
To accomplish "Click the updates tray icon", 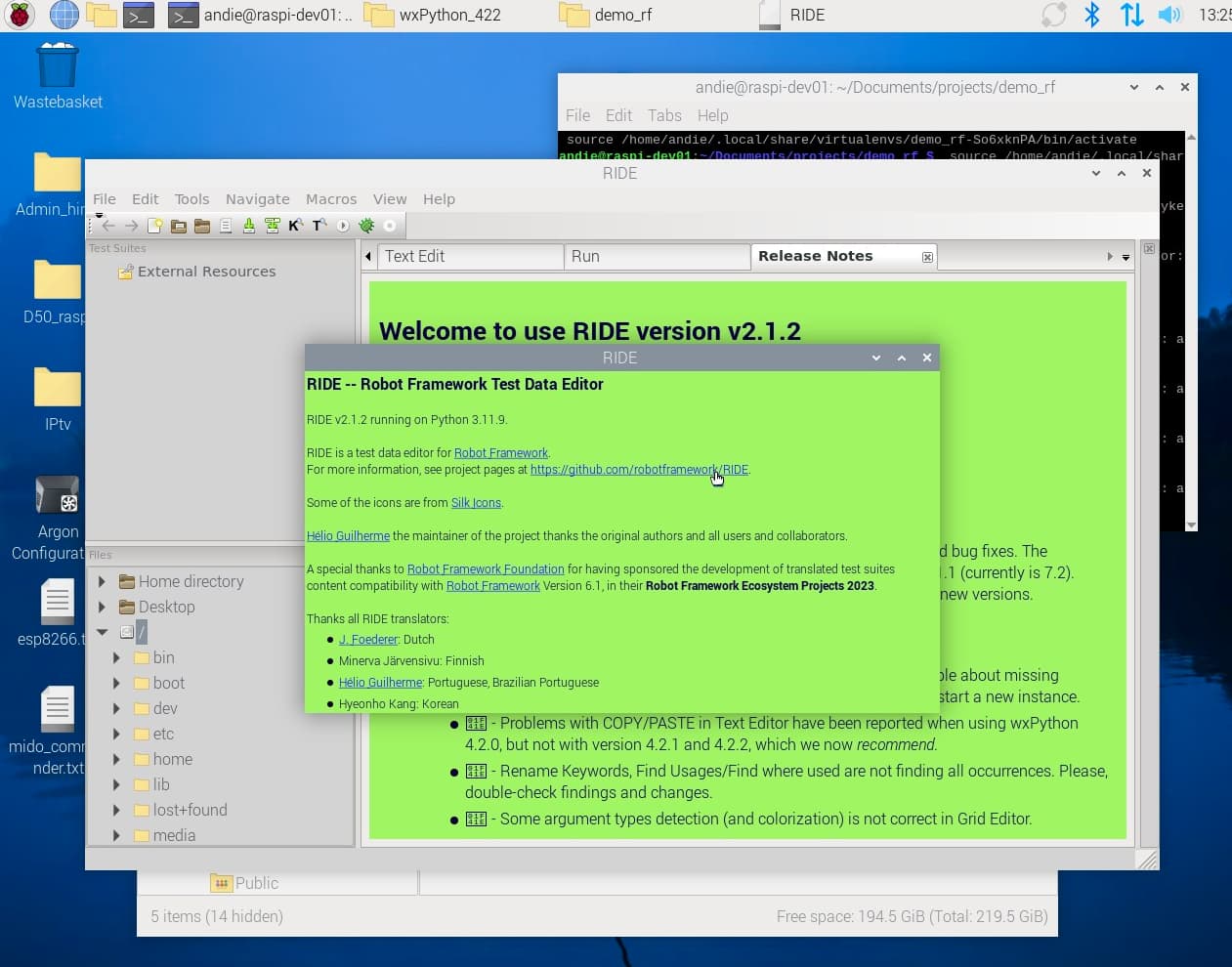I will coord(1053,15).
